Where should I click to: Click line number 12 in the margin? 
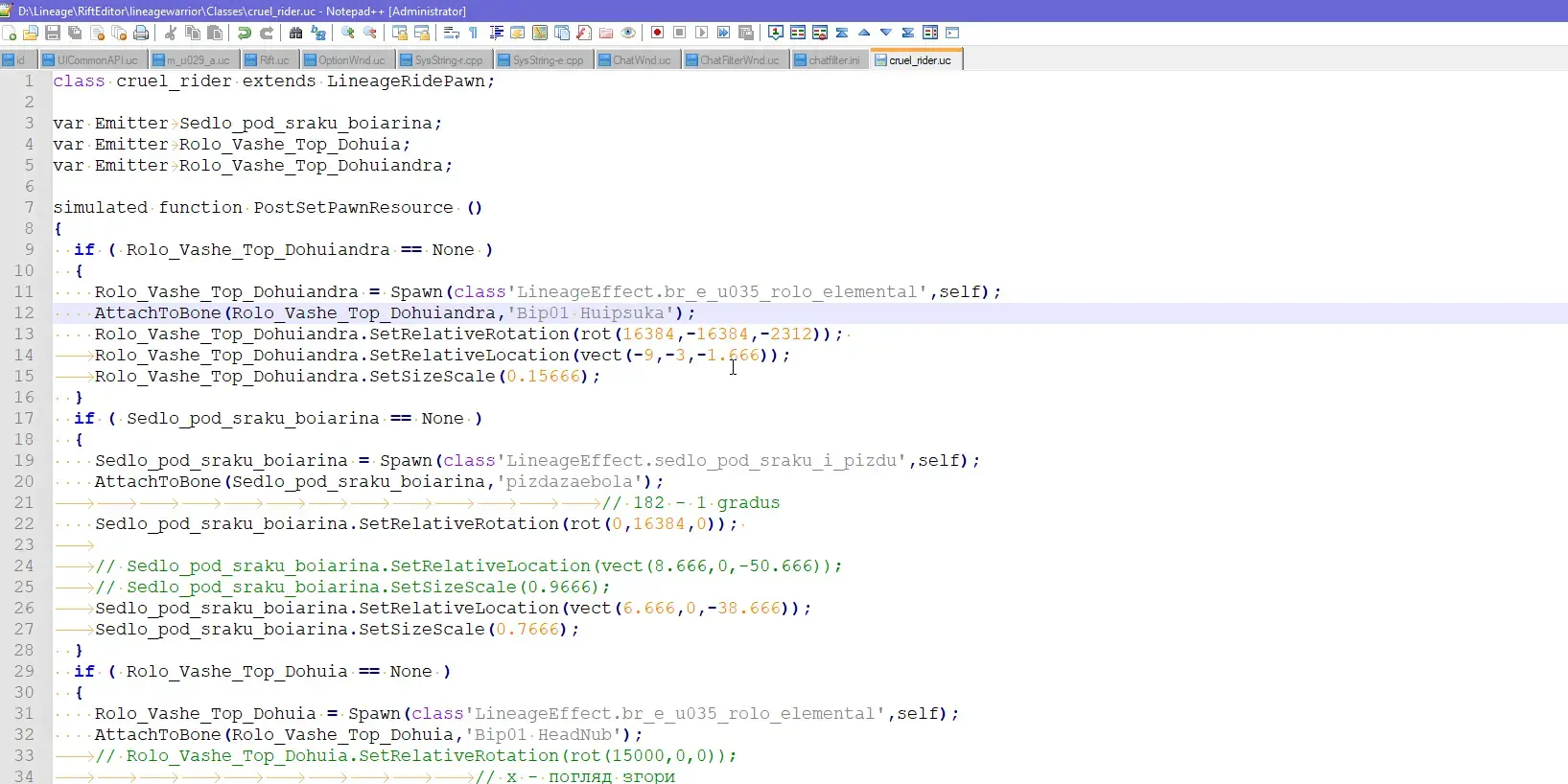24,313
